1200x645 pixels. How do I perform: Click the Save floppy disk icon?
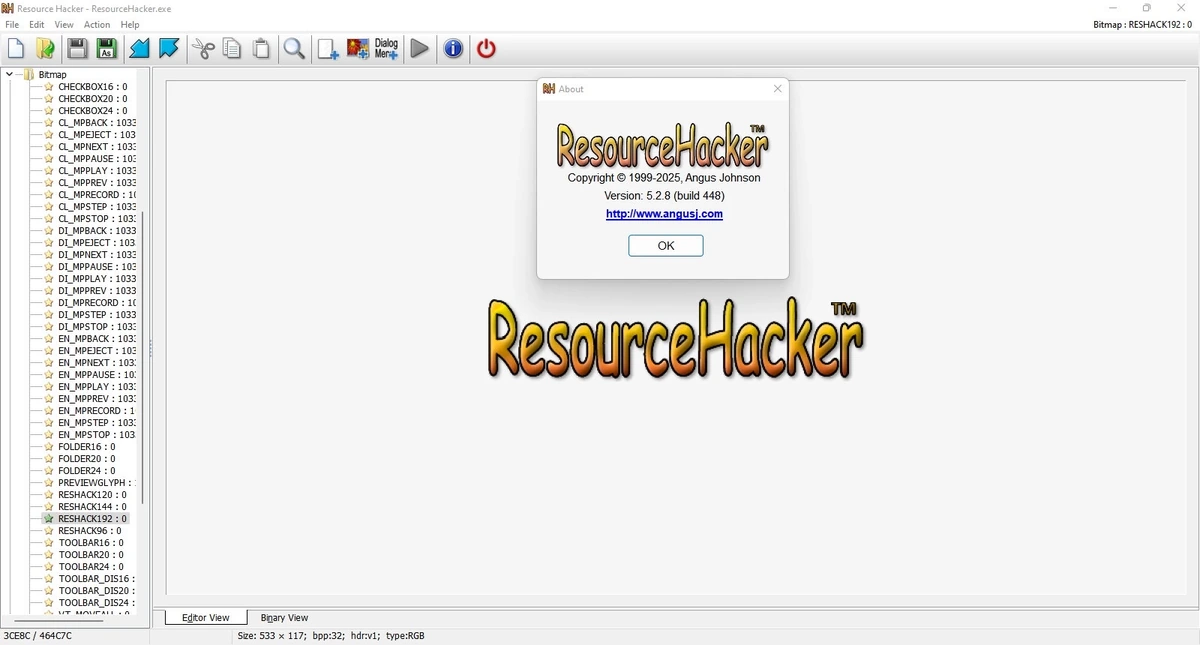pyautogui.click(x=77, y=48)
